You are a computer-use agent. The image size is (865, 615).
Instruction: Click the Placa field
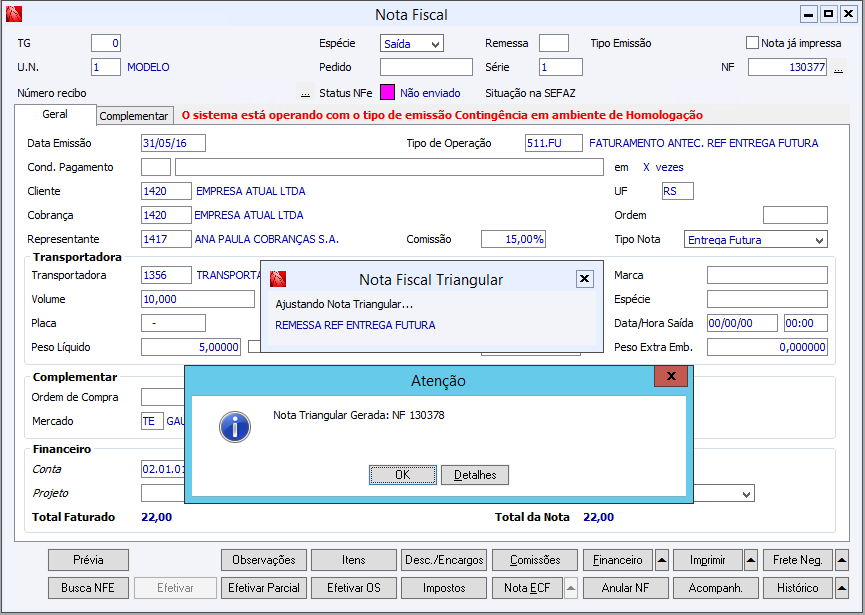point(173,323)
